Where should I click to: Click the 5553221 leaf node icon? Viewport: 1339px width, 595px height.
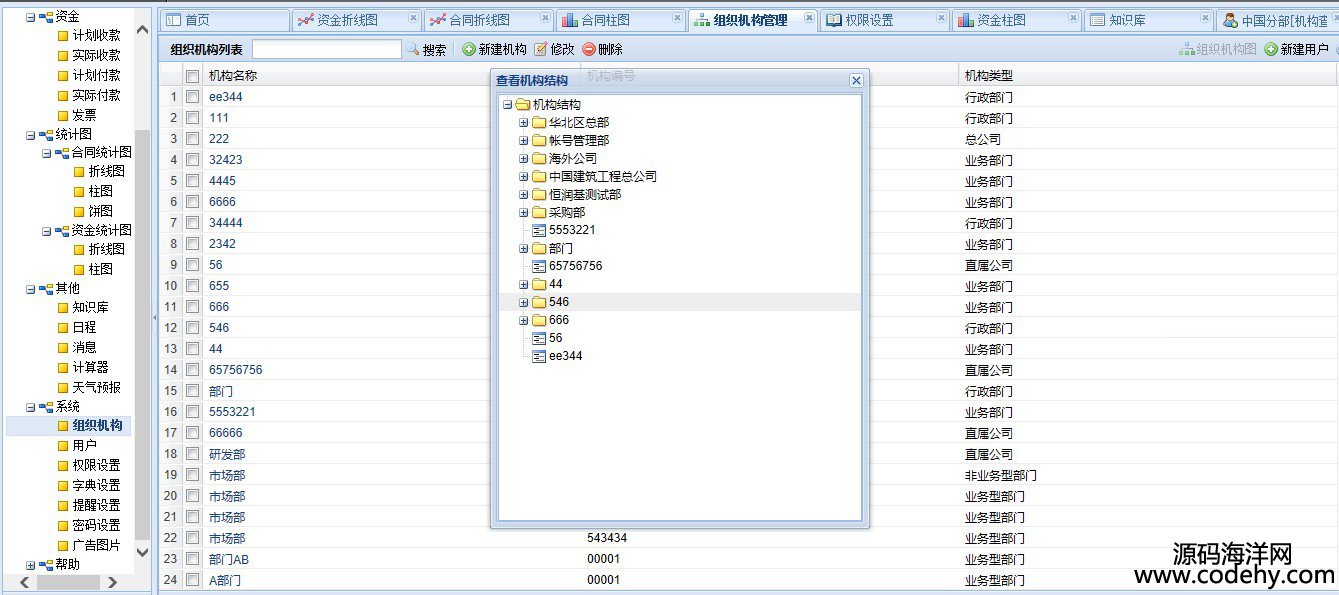[539, 230]
